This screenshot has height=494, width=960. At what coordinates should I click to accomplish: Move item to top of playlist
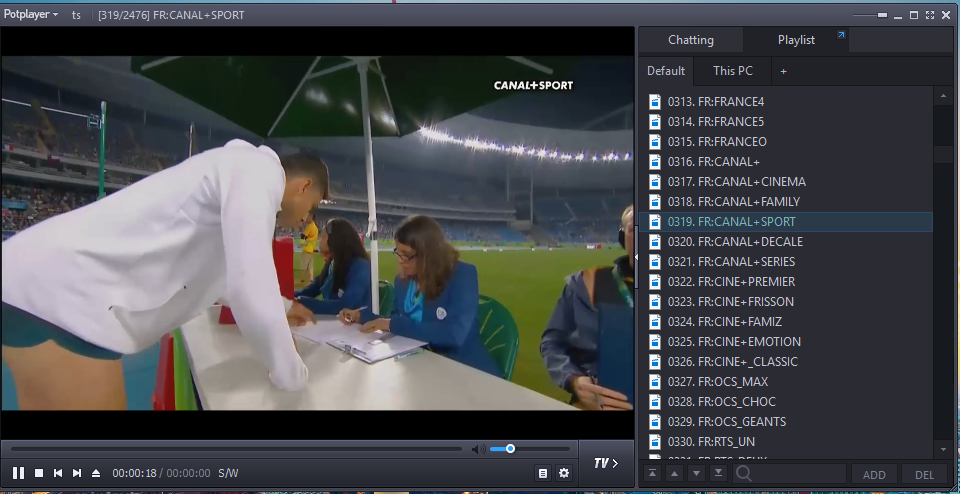(652, 474)
